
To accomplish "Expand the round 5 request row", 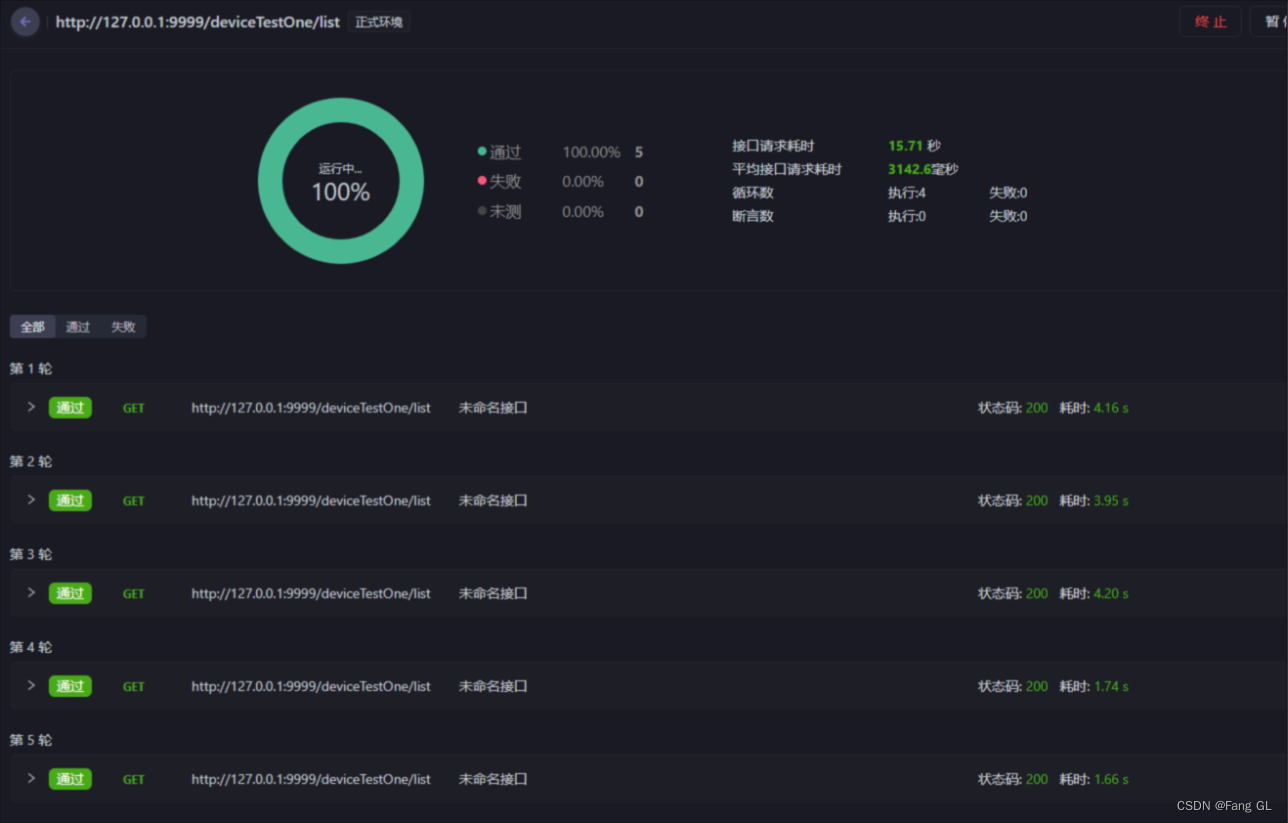I will coord(31,779).
